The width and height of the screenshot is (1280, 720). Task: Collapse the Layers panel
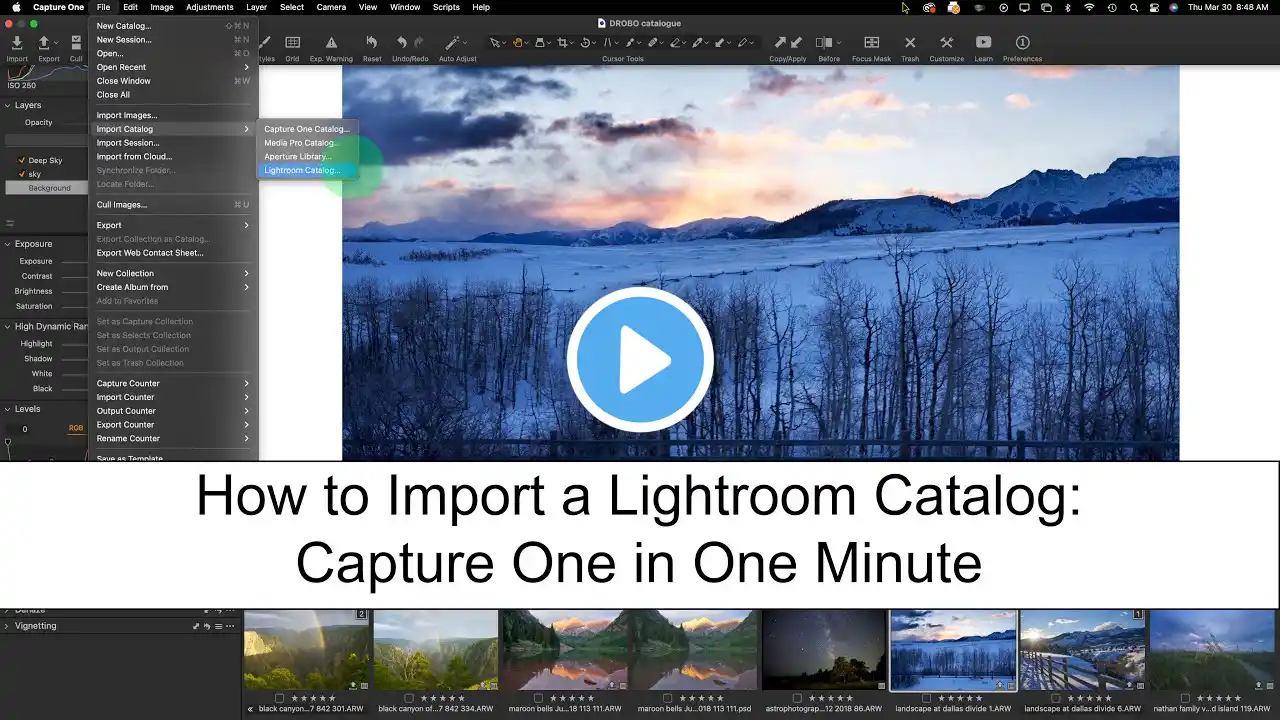[8, 105]
